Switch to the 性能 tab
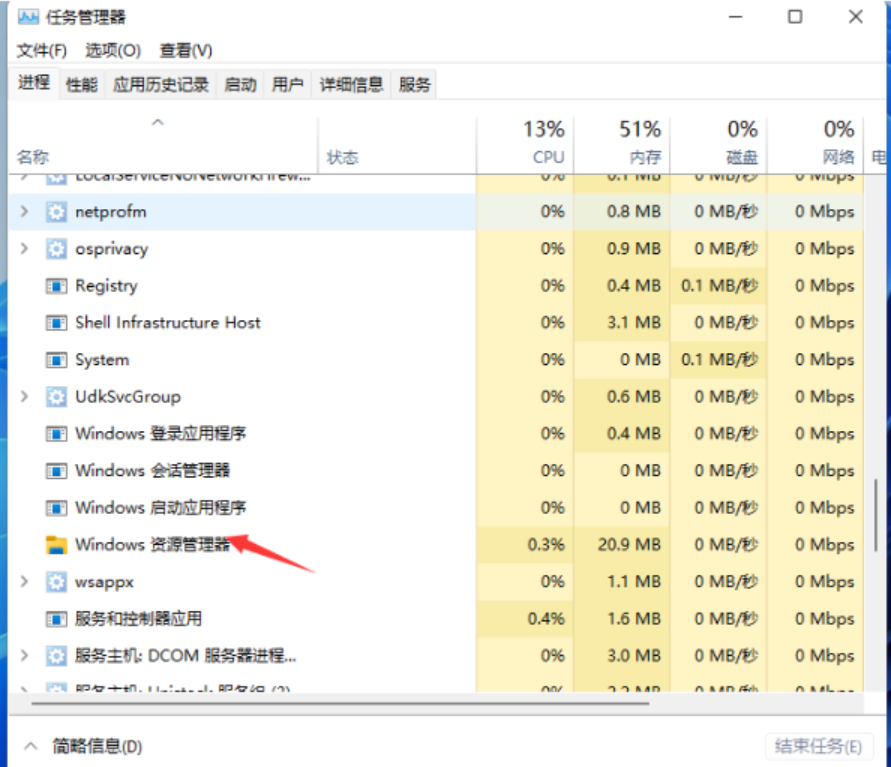Viewport: 891px width, 767px height. click(x=82, y=85)
